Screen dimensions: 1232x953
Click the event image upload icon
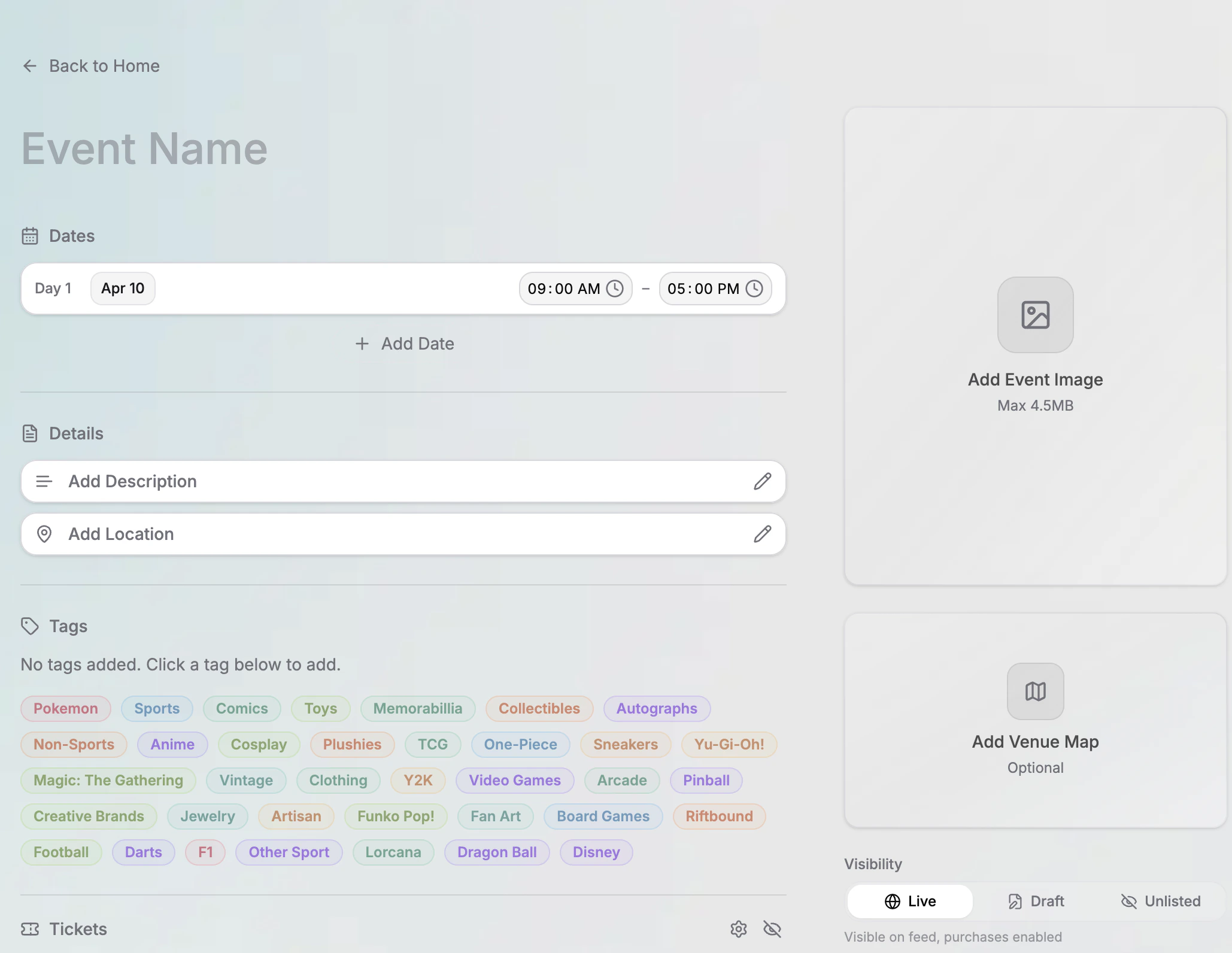click(1036, 315)
